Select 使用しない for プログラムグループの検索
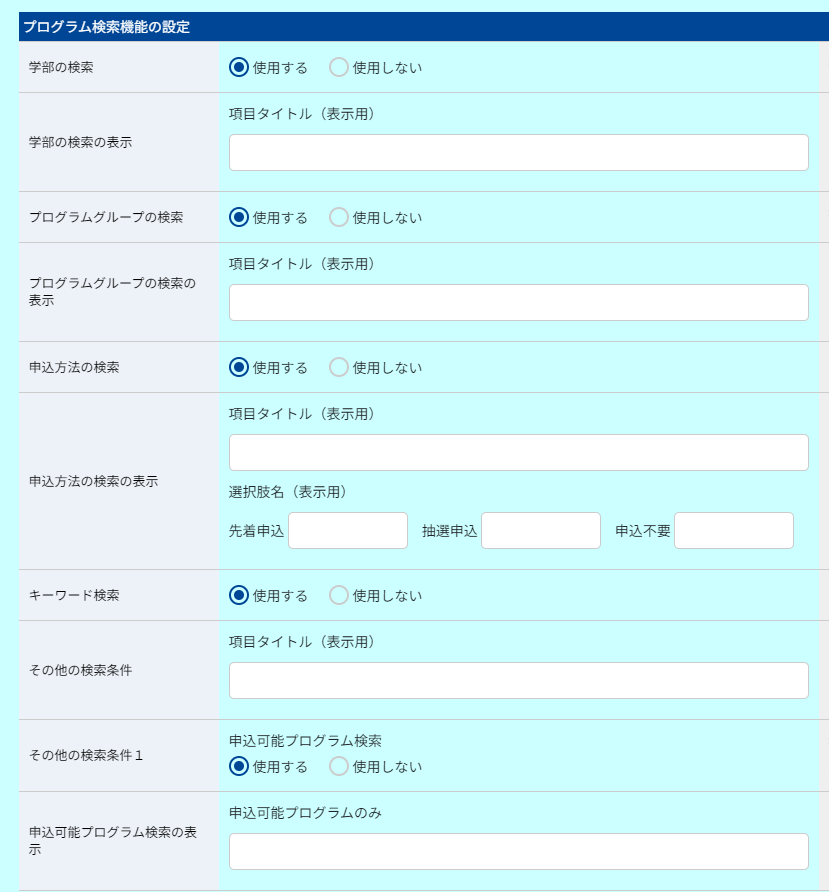Screen dimensions: 829x892 (x=339, y=217)
